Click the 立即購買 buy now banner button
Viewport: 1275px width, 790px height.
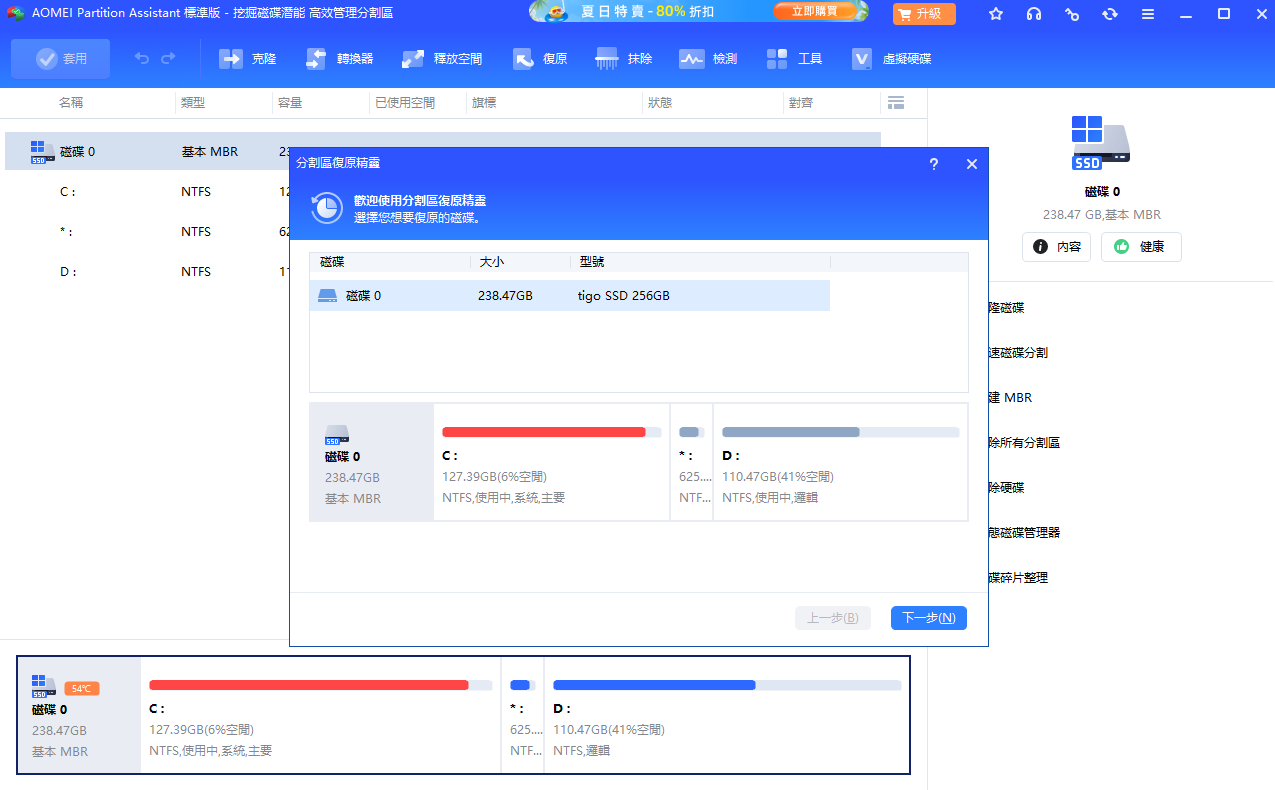click(x=816, y=12)
